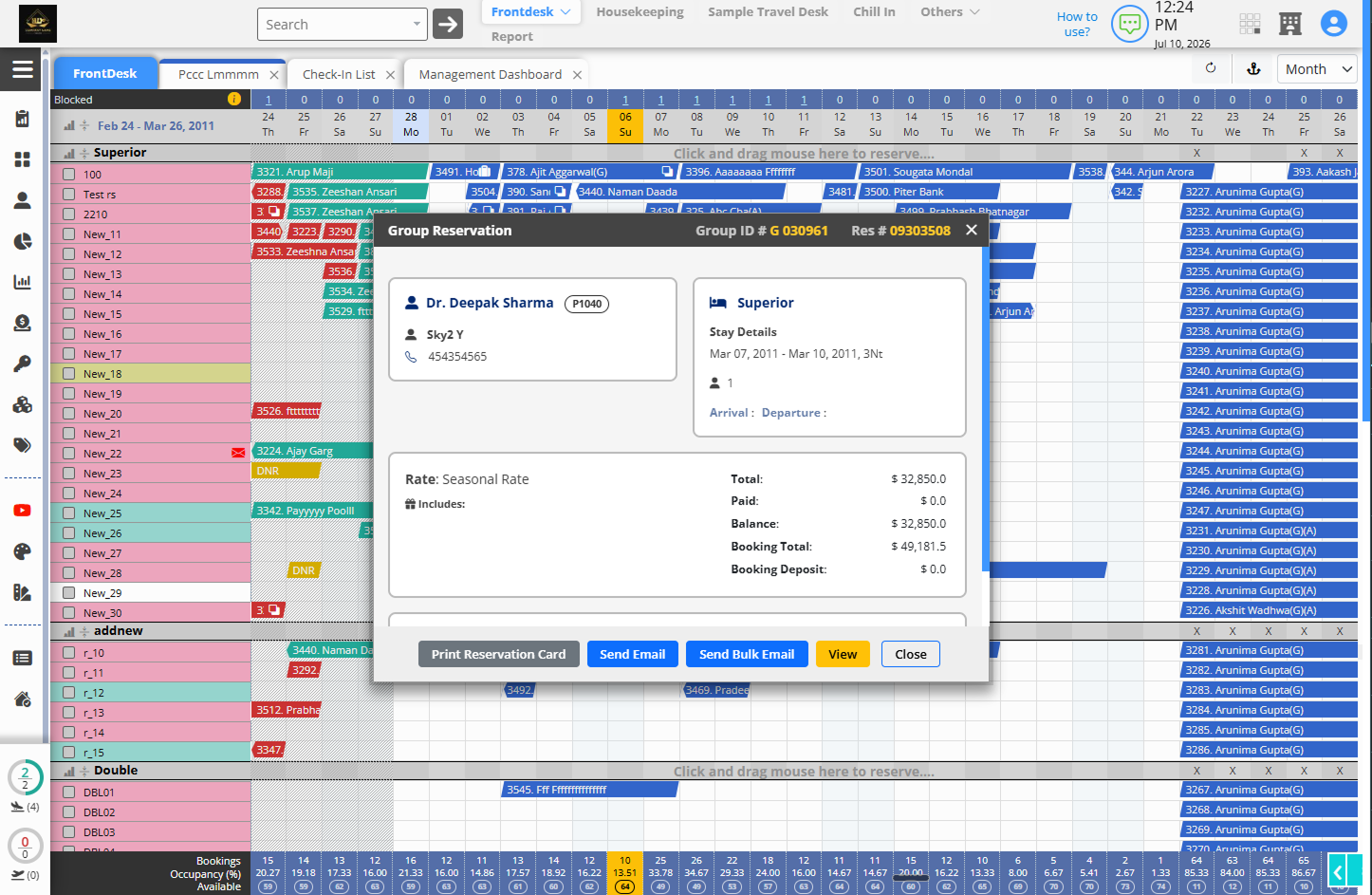This screenshot has width=1372, height=895.
Task: Close the Group Reservation dialog with X
Action: pos(971,230)
